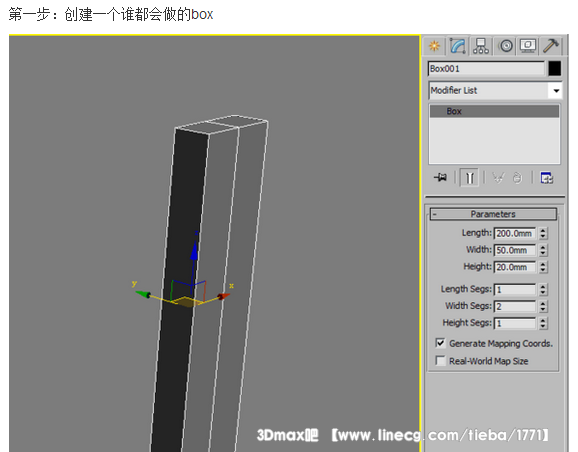Click the Length Segs field
Screen dimensions: 578x452
pyautogui.click(x=515, y=290)
